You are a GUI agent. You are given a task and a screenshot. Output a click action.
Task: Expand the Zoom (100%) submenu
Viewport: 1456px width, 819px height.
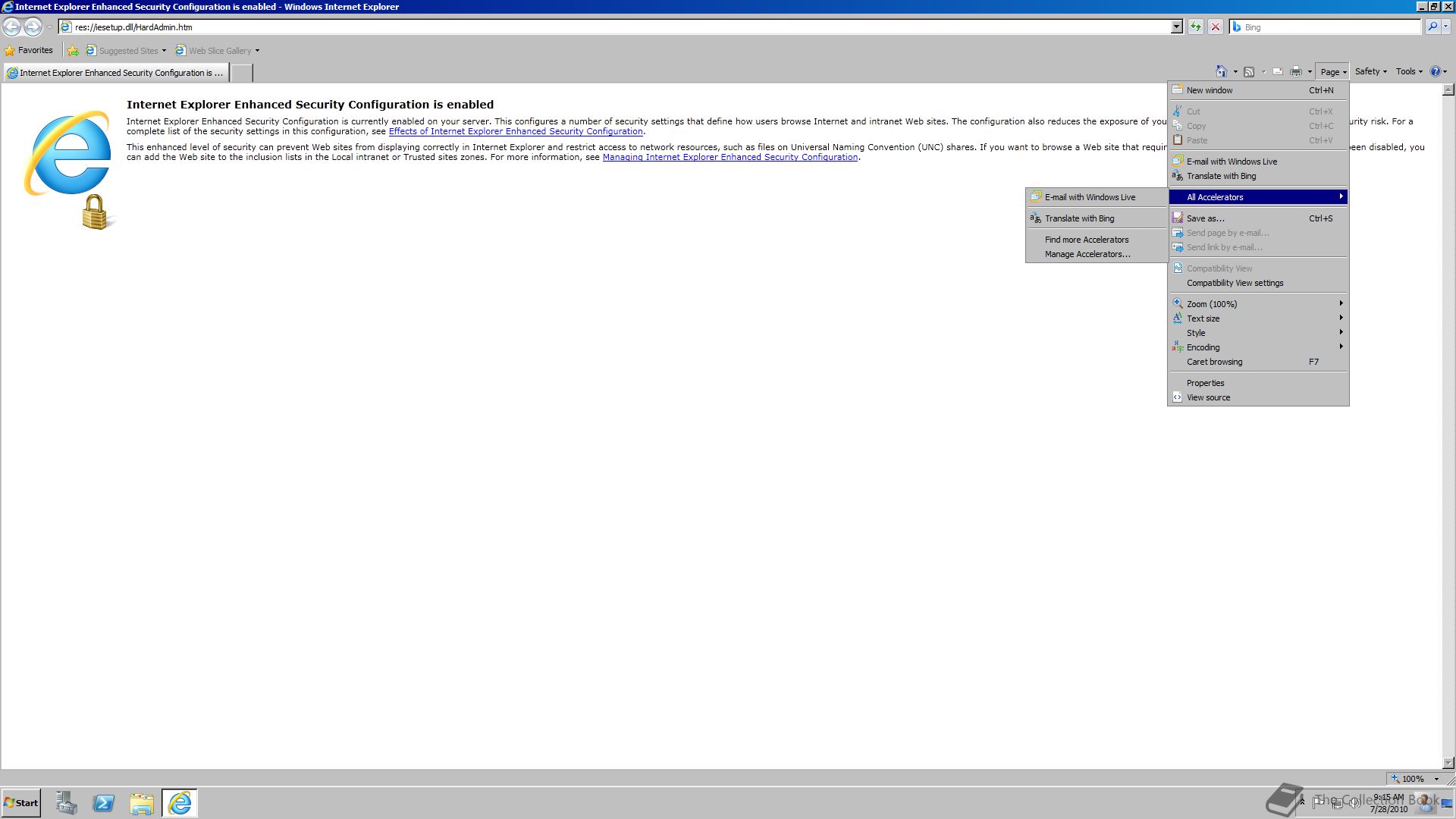point(1259,304)
